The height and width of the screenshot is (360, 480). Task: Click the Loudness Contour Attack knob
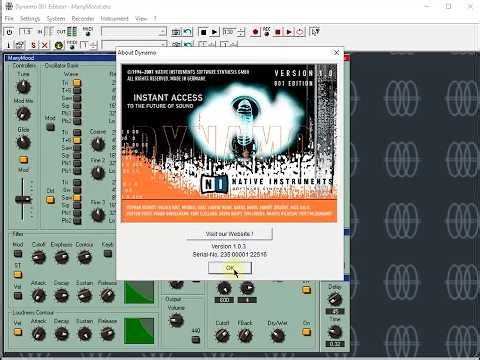click(39, 333)
